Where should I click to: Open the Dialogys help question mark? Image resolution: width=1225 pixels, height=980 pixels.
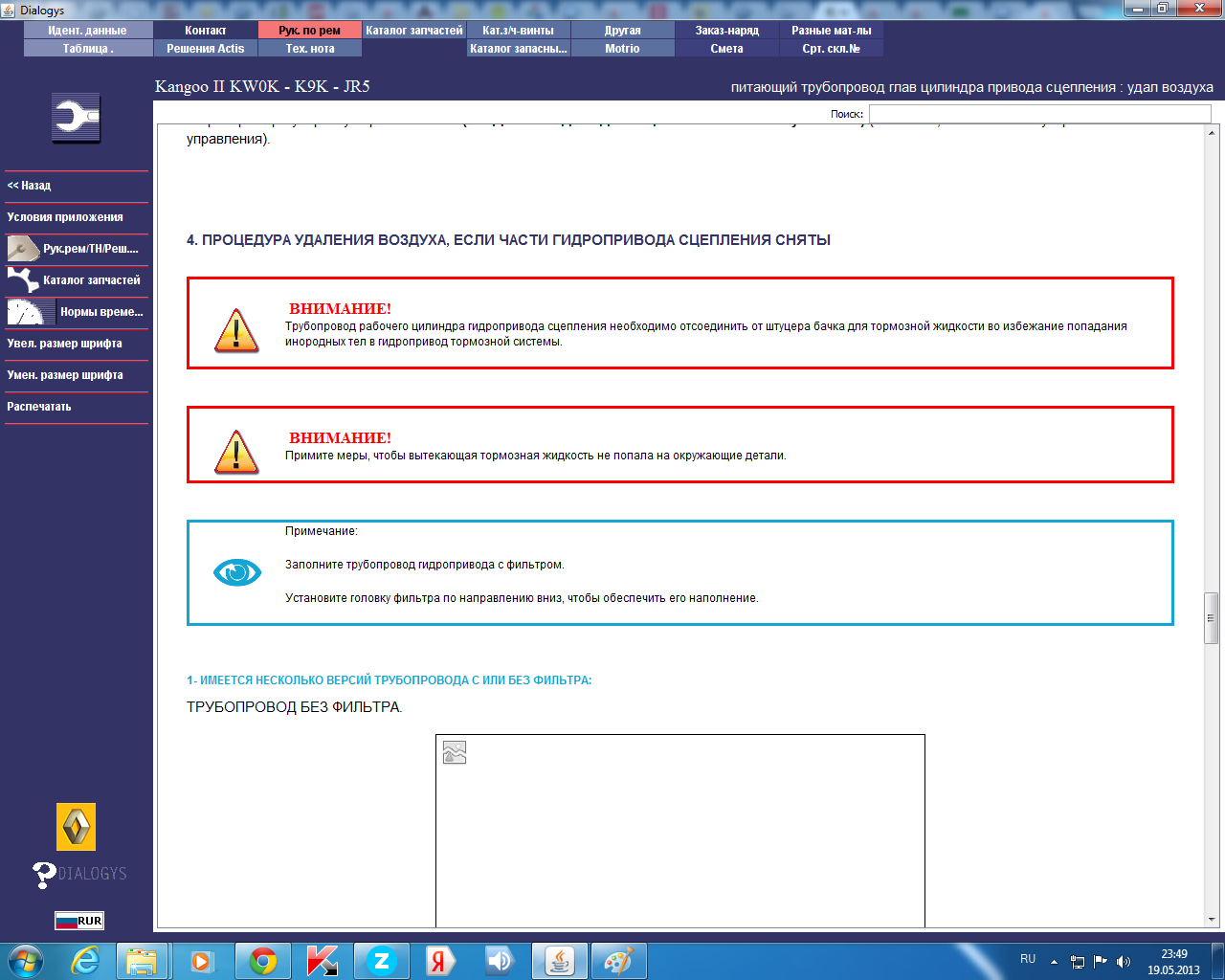(x=44, y=875)
